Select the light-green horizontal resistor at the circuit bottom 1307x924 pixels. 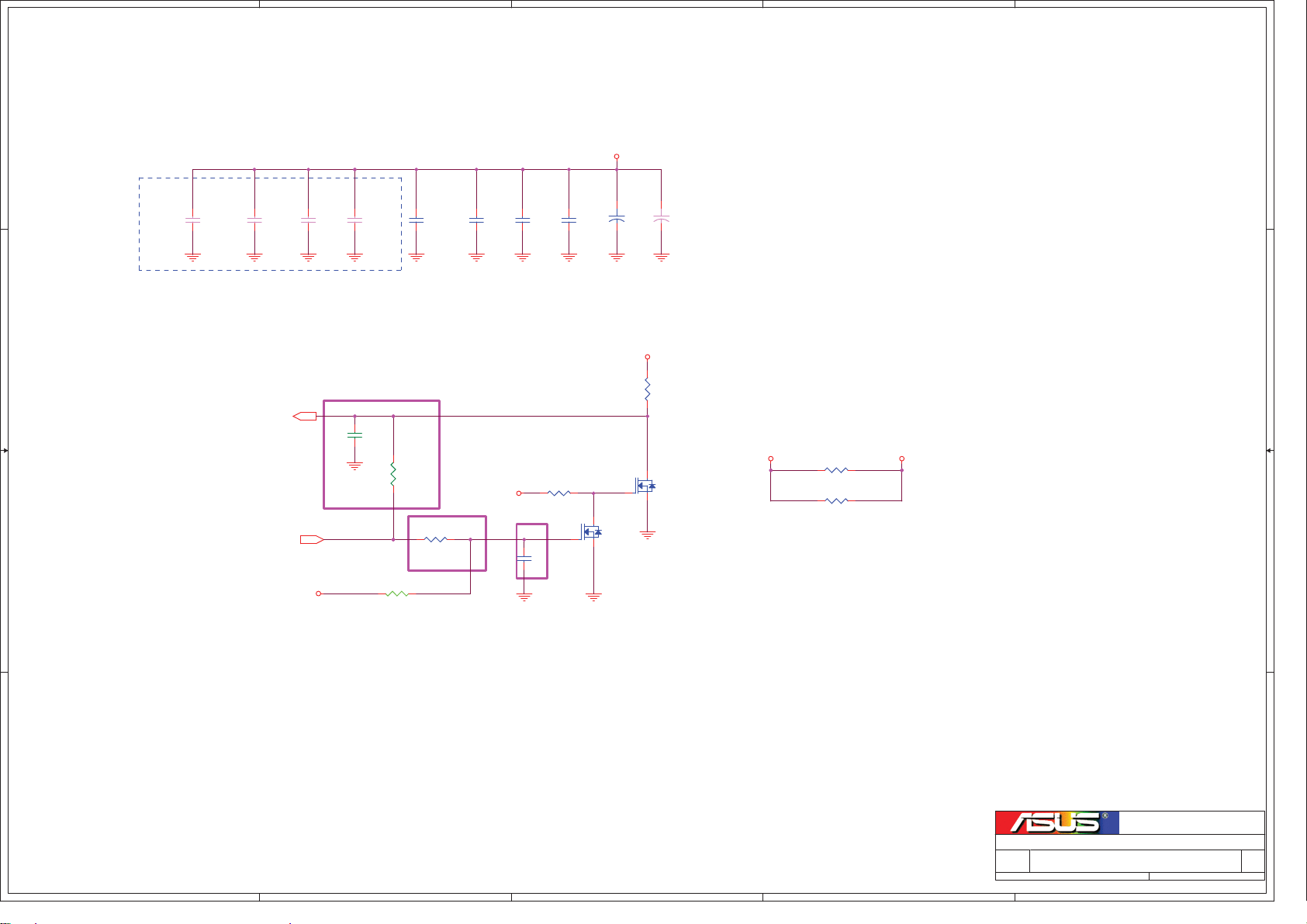click(396, 594)
